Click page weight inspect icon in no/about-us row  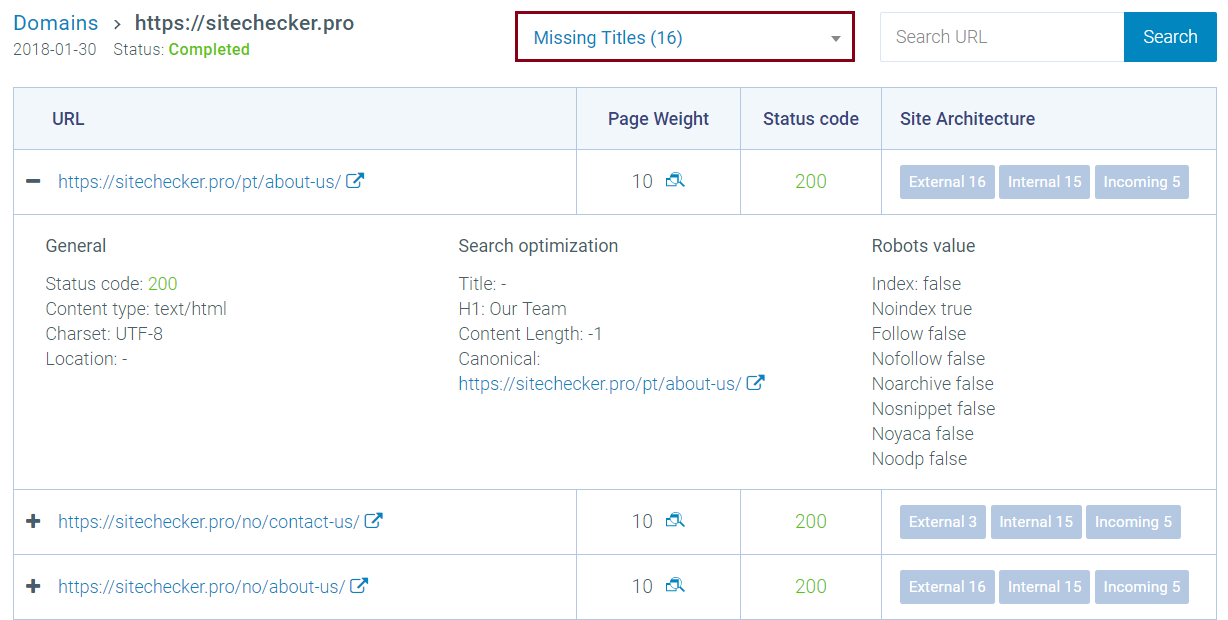[x=675, y=586]
